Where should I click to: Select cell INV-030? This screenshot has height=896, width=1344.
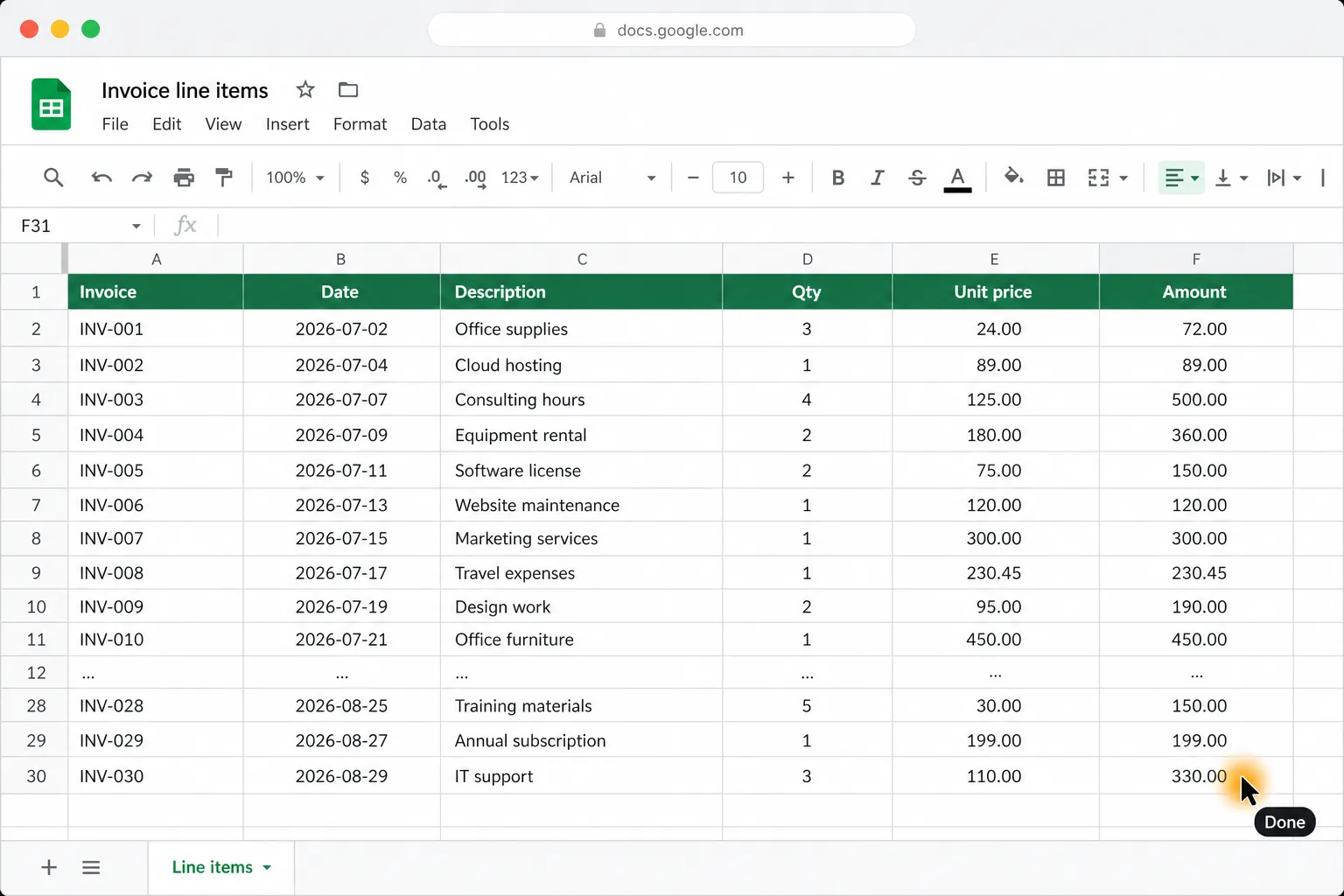(156, 776)
